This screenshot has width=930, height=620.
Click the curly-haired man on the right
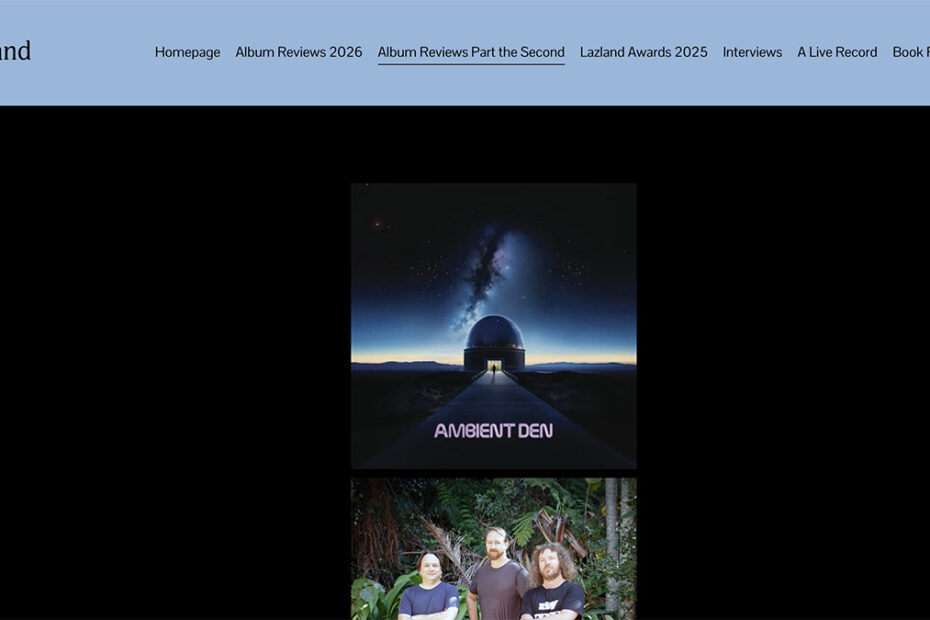pos(553,580)
